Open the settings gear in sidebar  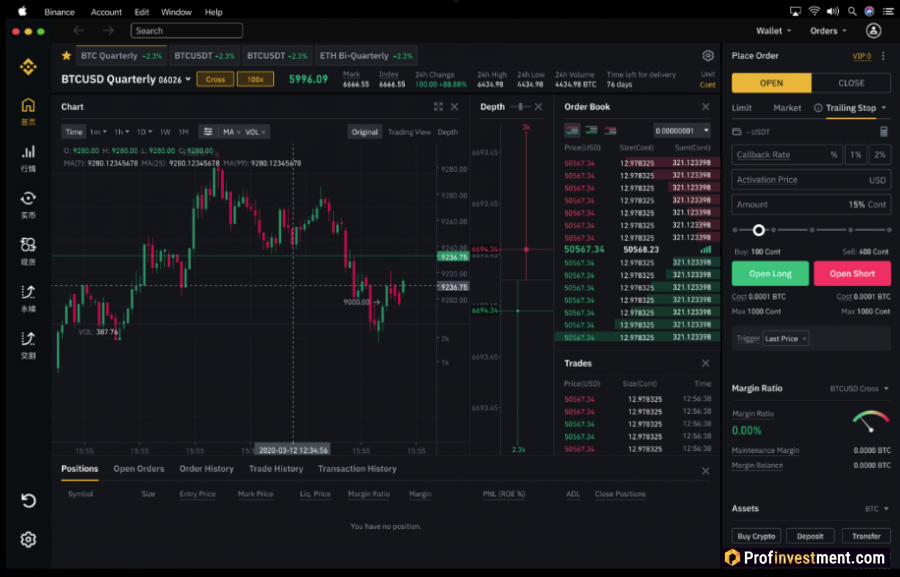28,540
